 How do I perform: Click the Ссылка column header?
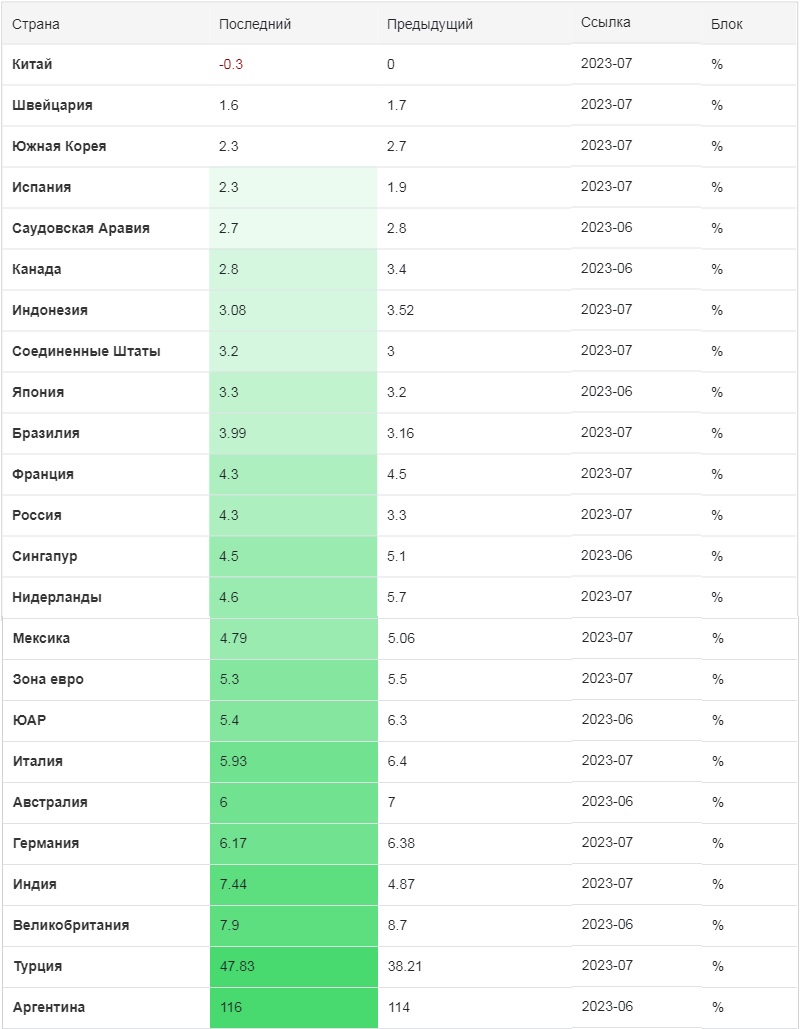click(605, 22)
